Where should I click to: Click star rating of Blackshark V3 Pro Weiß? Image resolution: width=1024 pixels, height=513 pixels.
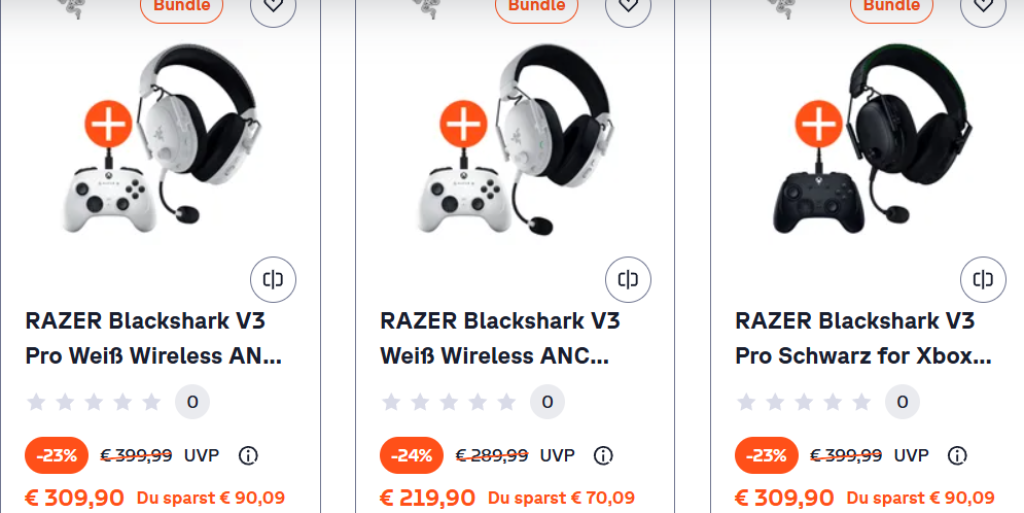pos(94,402)
